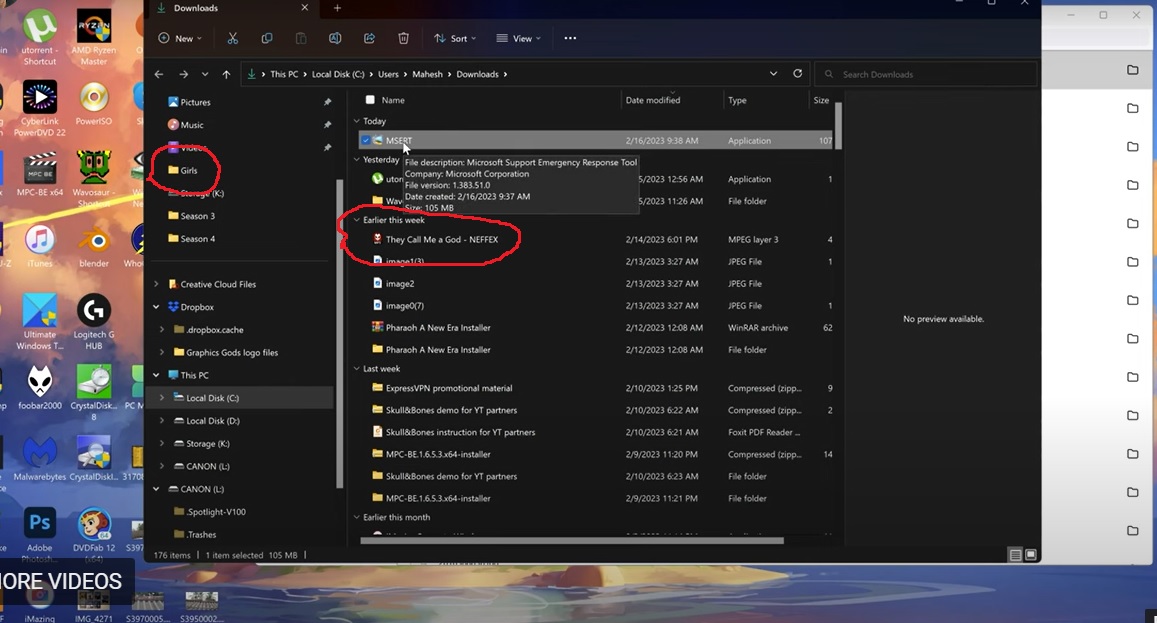
Task: Open blender desktop icon
Action: pos(94,247)
